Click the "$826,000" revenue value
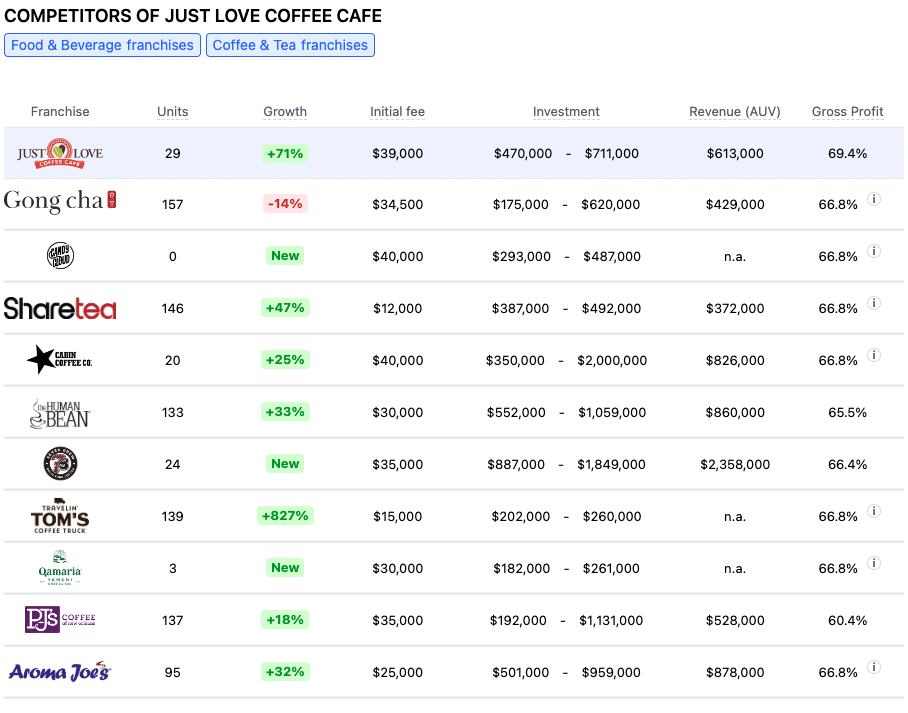This screenshot has width=908, height=713. pos(735,360)
